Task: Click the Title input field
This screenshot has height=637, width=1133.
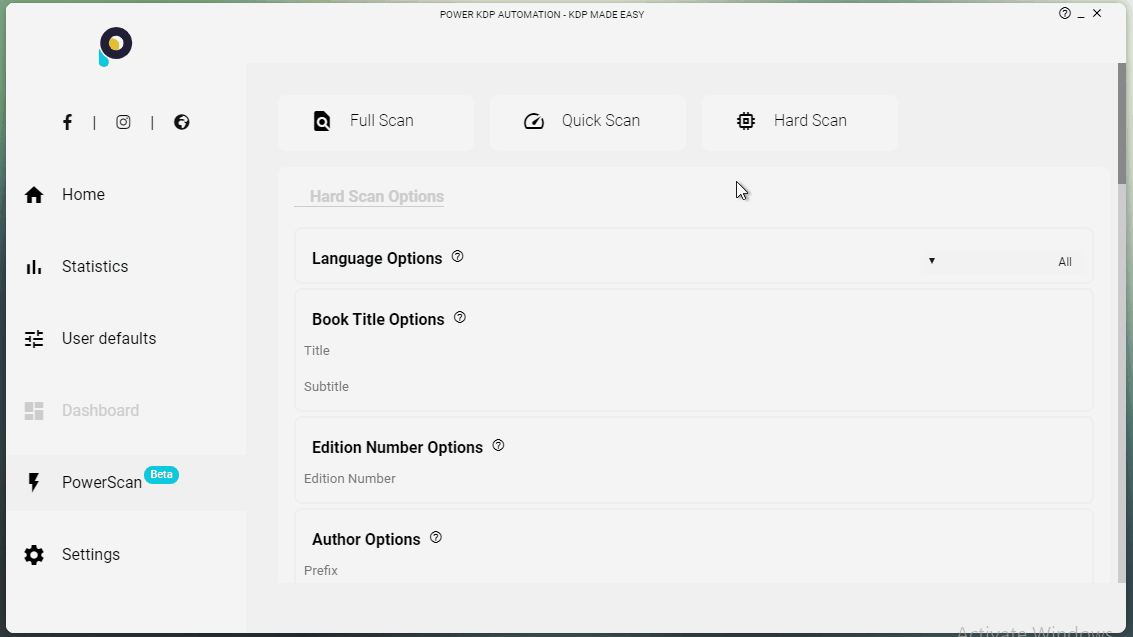Action: coord(694,351)
